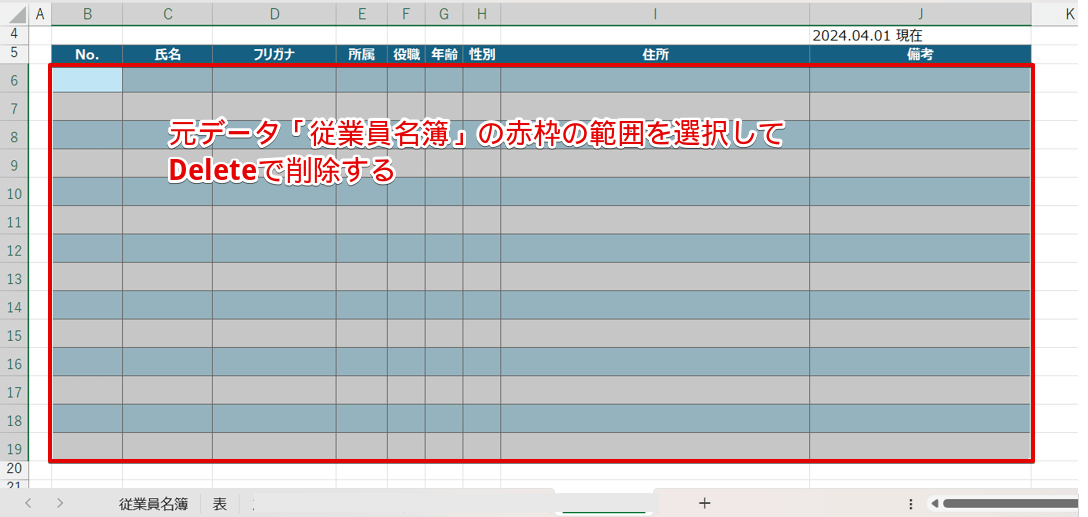The image size is (1088, 517).
Task: Click previous sheet navigation arrow
Action: click(x=28, y=503)
